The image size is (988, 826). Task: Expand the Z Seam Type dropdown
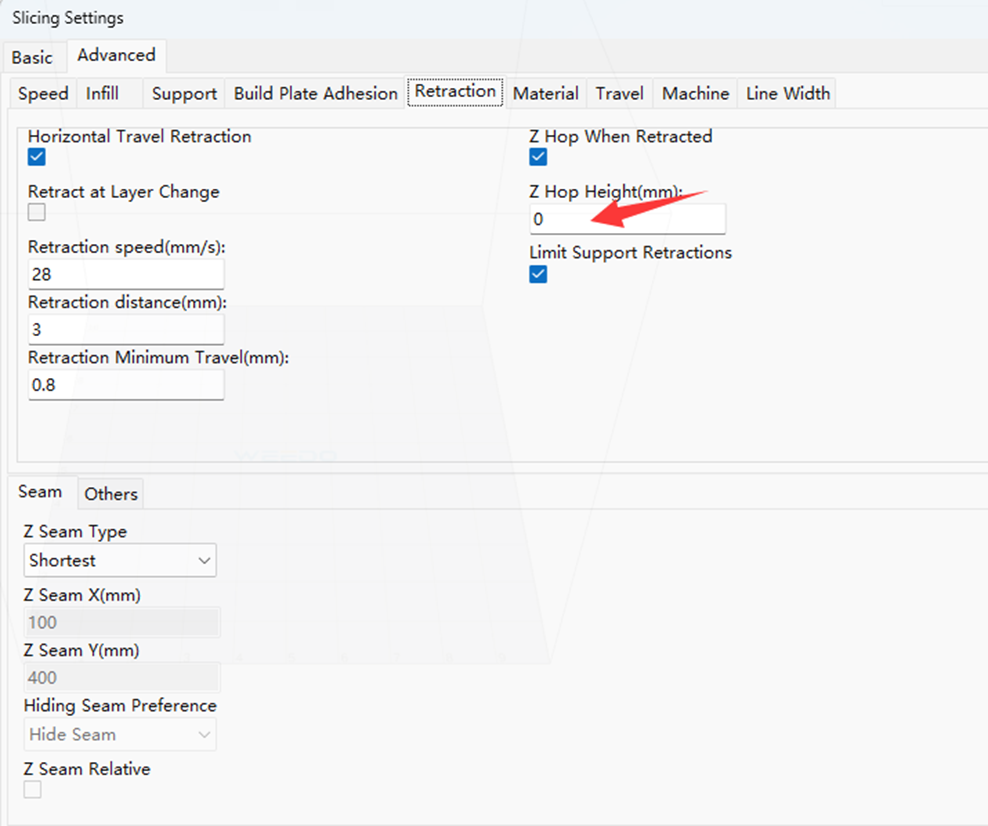coord(119,561)
